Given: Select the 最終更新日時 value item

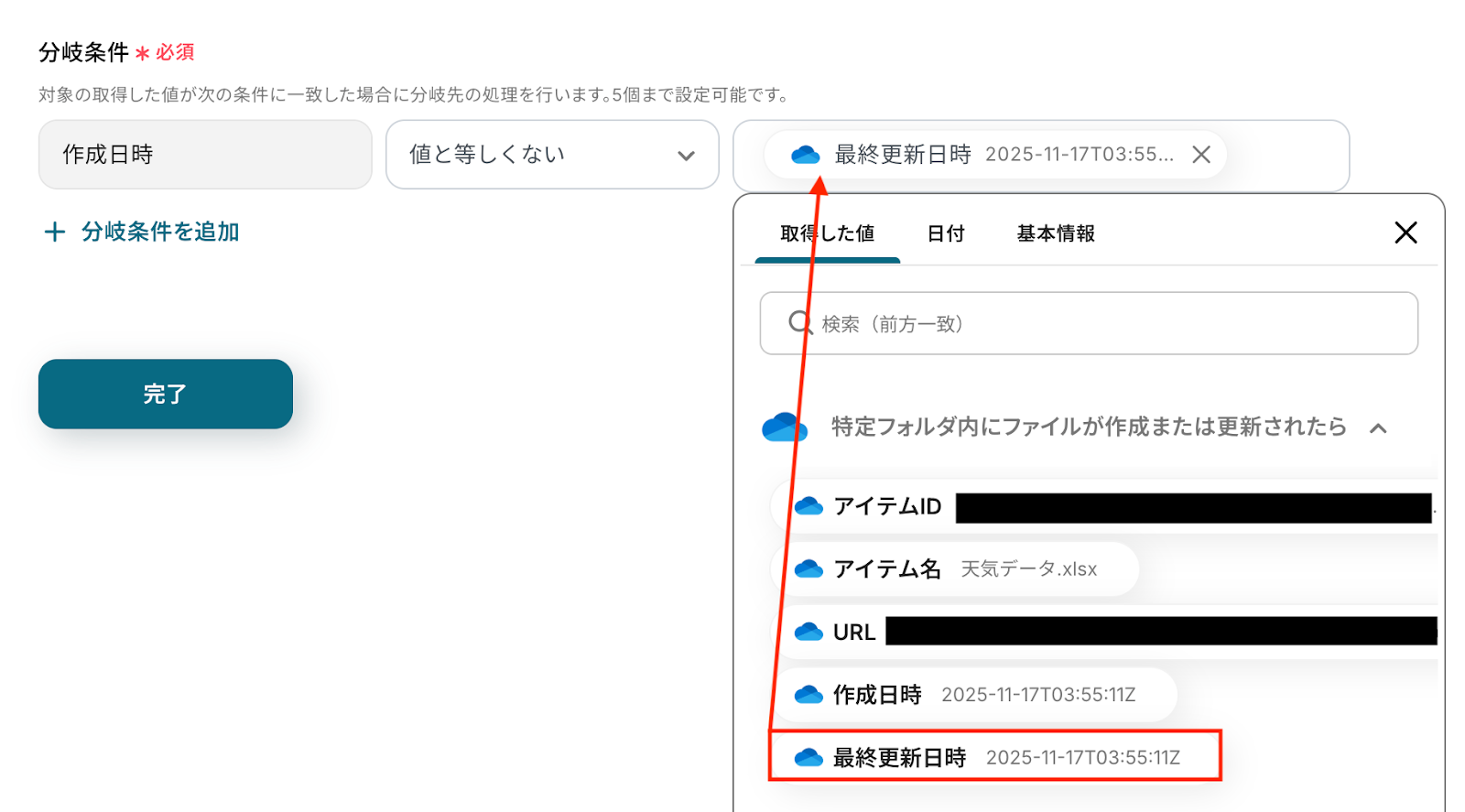Looking at the screenshot, I should [x=994, y=756].
